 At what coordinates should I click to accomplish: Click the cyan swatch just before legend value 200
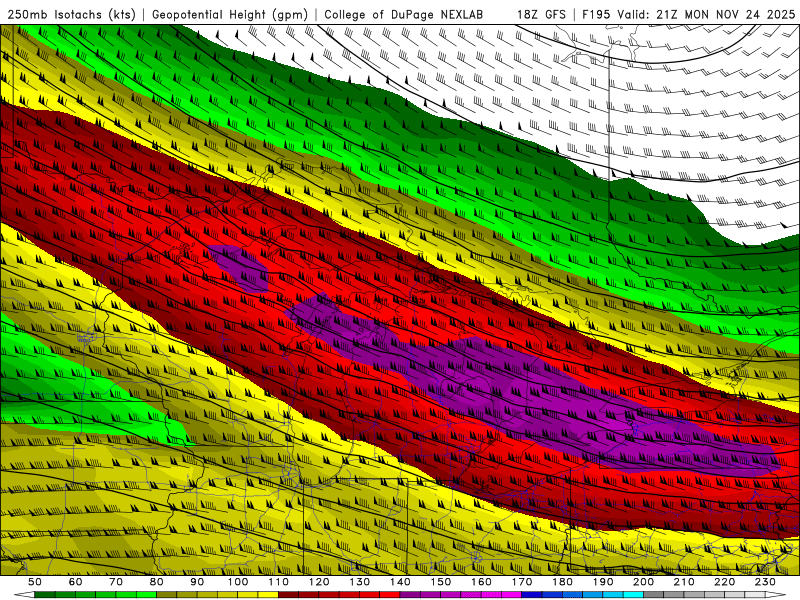tap(633, 595)
